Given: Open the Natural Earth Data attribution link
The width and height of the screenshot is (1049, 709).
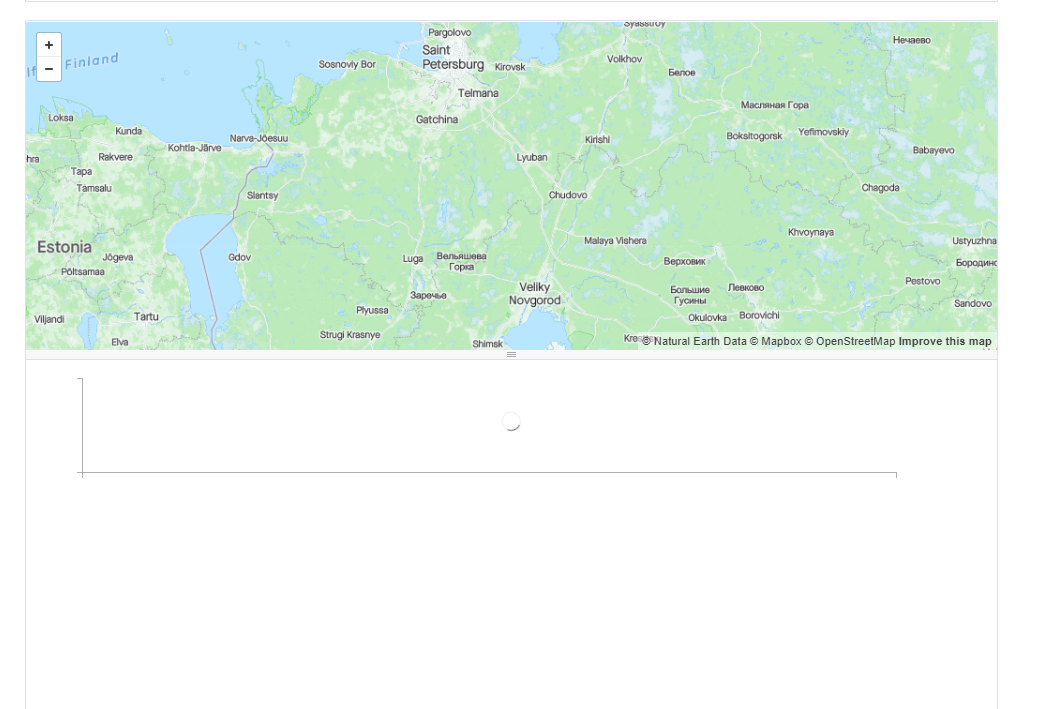Looking at the screenshot, I should (x=694, y=341).
